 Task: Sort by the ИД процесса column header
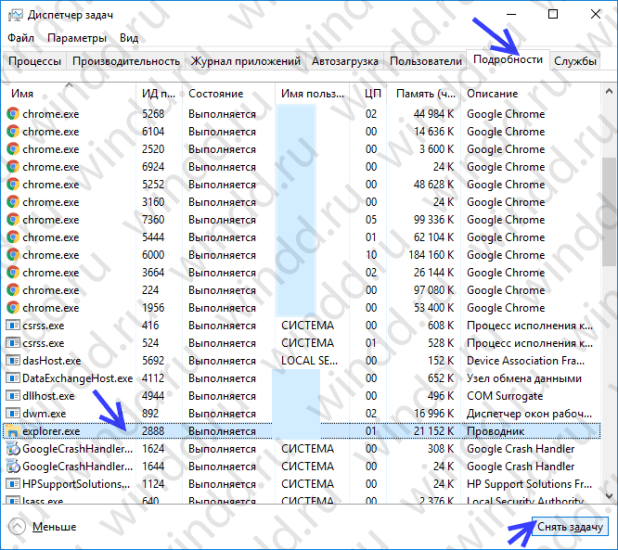[x=159, y=94]
